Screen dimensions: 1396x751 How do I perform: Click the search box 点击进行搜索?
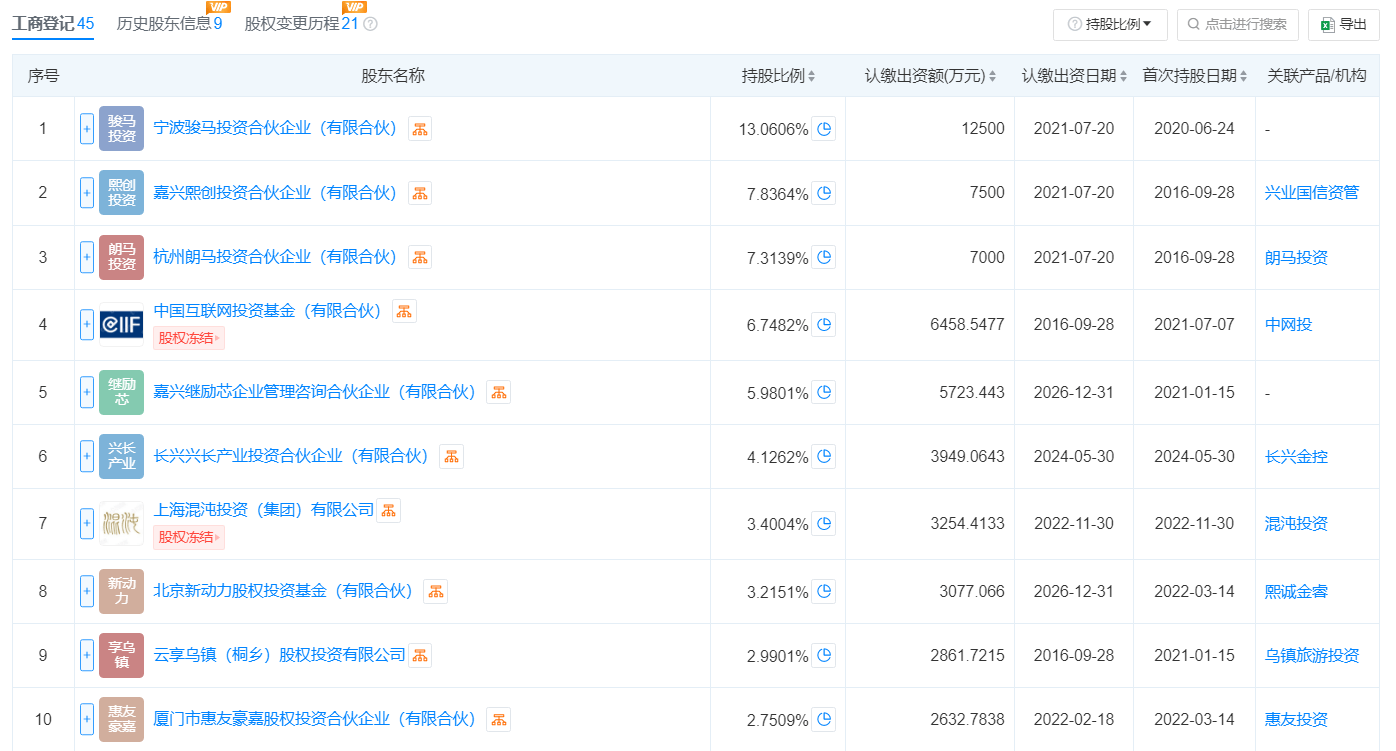click(x=1238, y=24)
